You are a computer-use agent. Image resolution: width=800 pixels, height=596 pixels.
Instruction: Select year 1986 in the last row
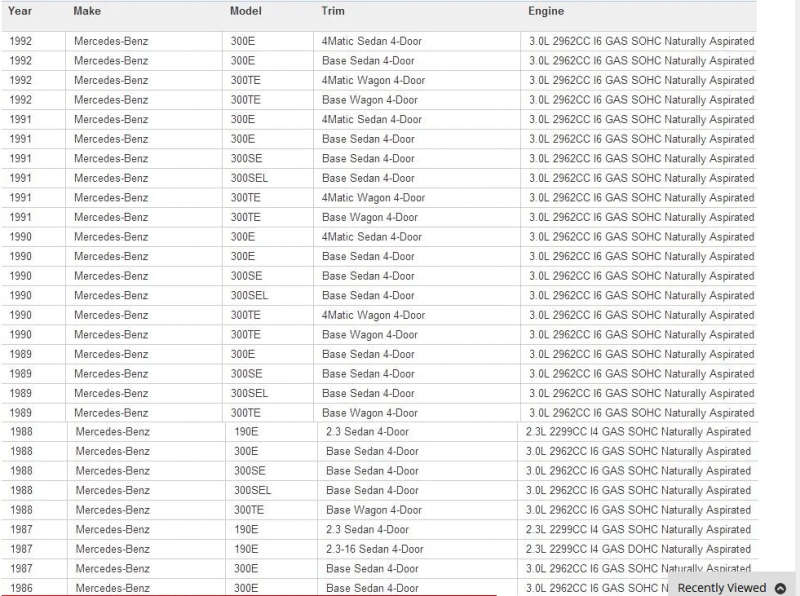click(x=21, y=588)
